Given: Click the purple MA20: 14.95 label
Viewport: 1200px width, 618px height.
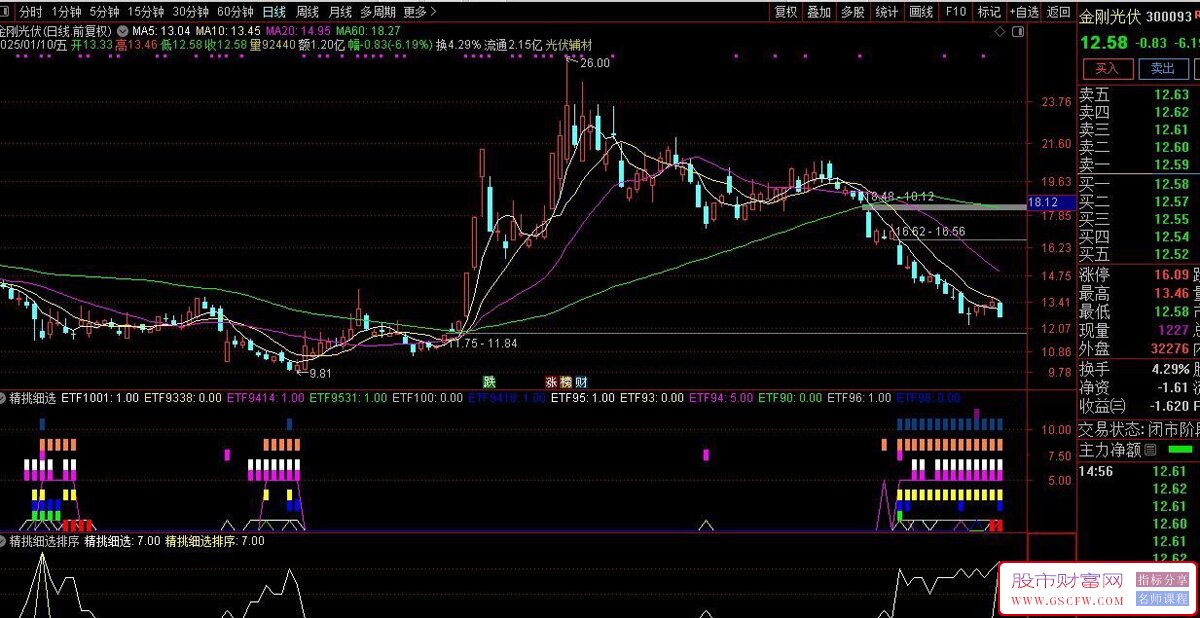Looking at the screenshot, I should 298,30.
